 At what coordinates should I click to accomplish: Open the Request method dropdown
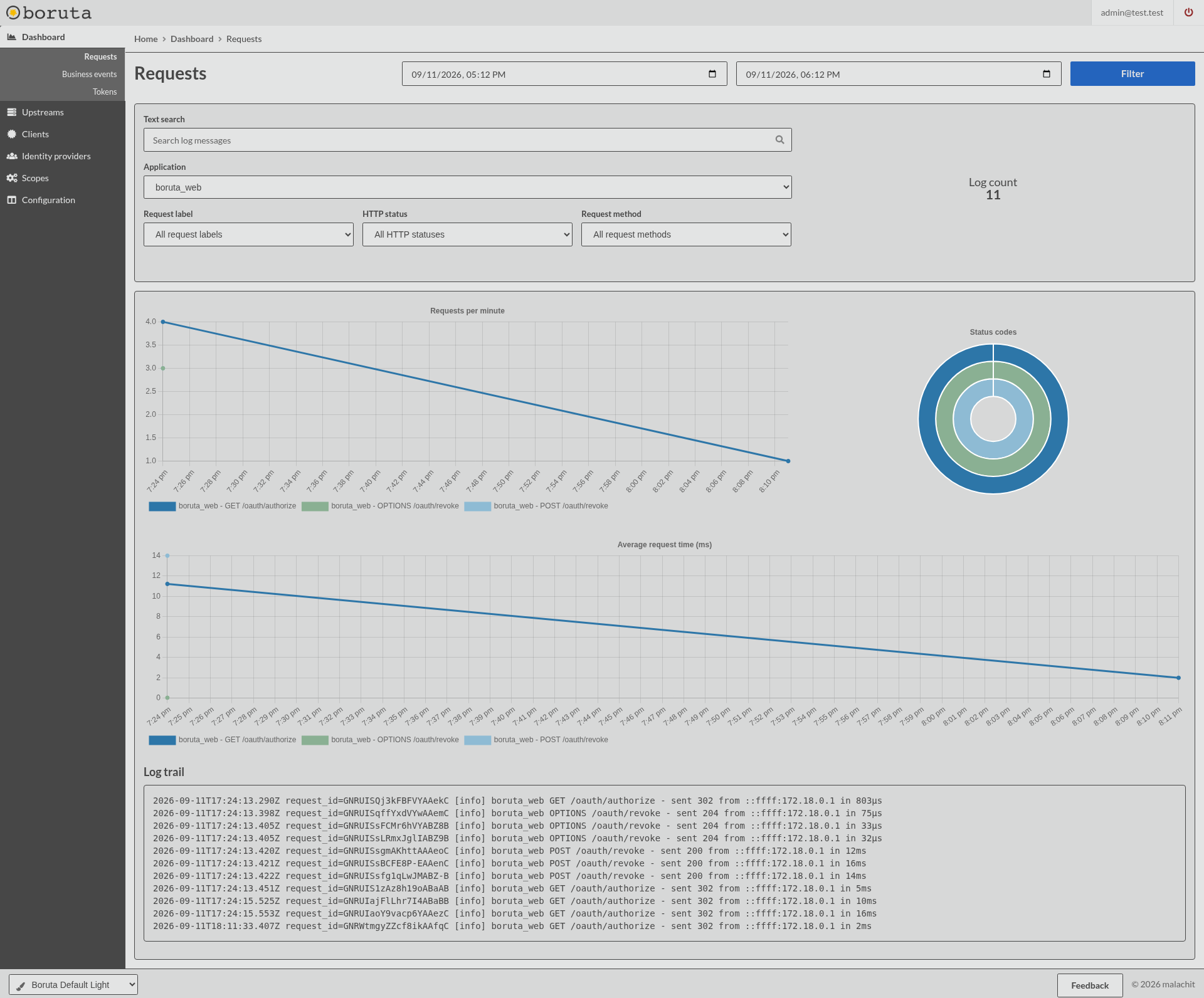point(686,234)
